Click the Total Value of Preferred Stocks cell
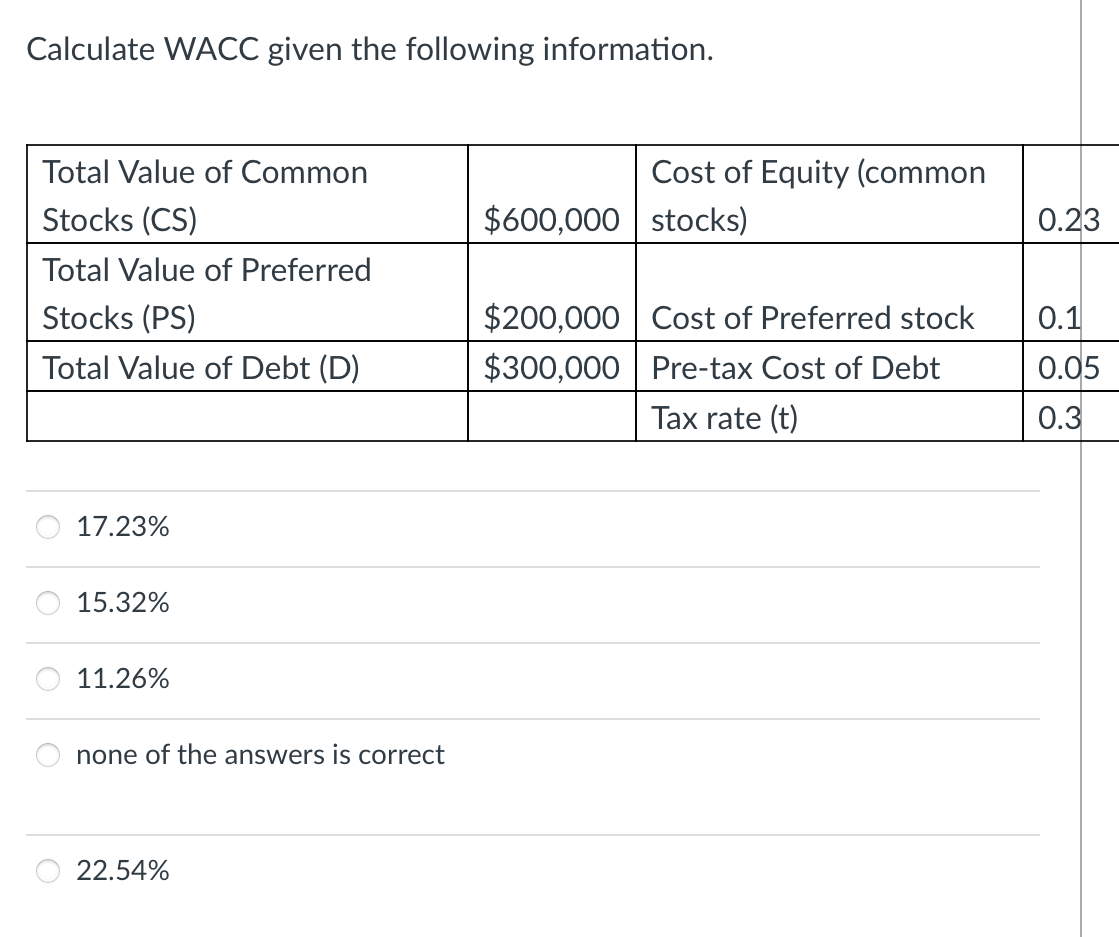The image size is (1119, 937). click(x=207, y=293)
